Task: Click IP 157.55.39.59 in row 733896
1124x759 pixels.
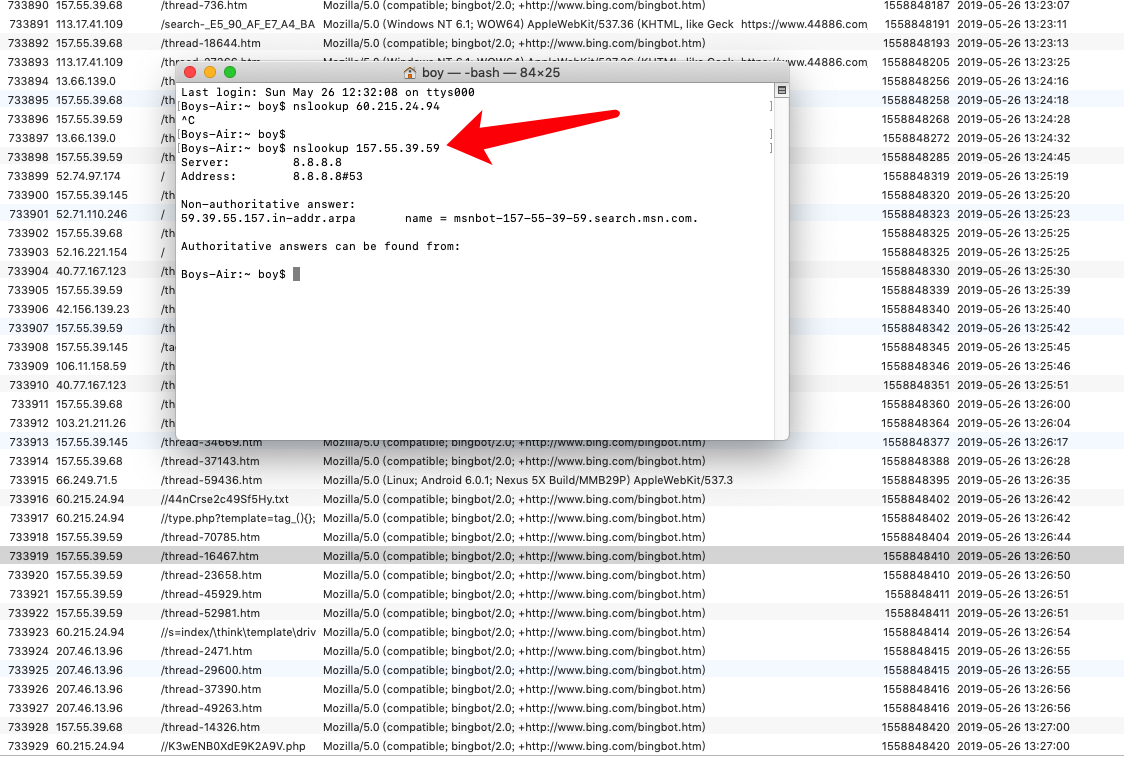Action: 90,119
